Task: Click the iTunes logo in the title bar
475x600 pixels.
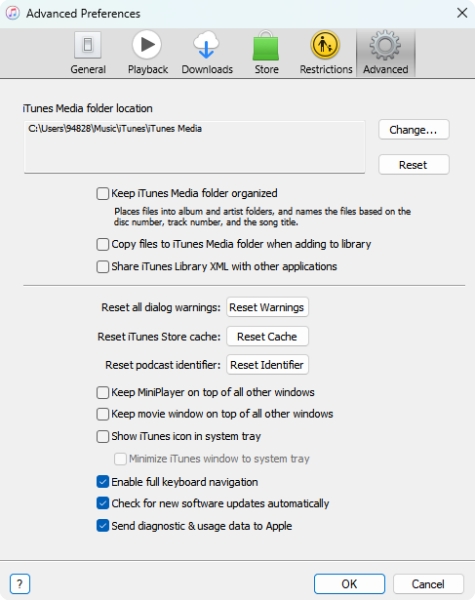Action: tap(13, 13)
